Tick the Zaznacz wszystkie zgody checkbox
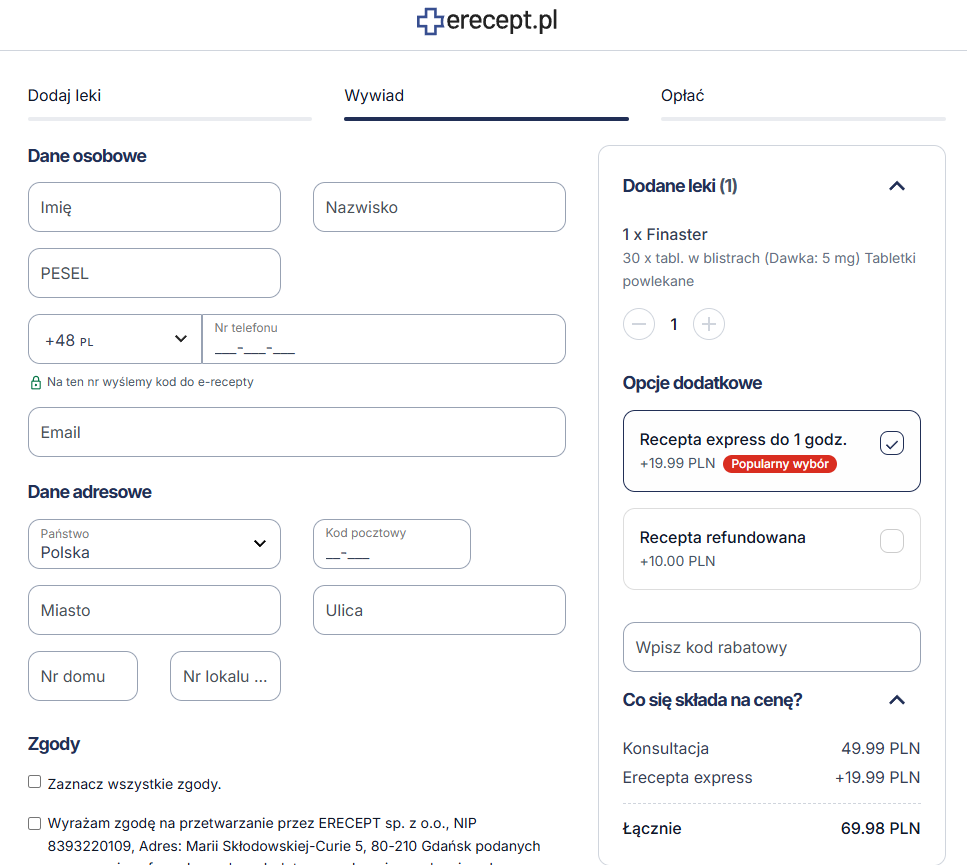Image resolution: width=967 pixels, height=865 pixels. 35,782
